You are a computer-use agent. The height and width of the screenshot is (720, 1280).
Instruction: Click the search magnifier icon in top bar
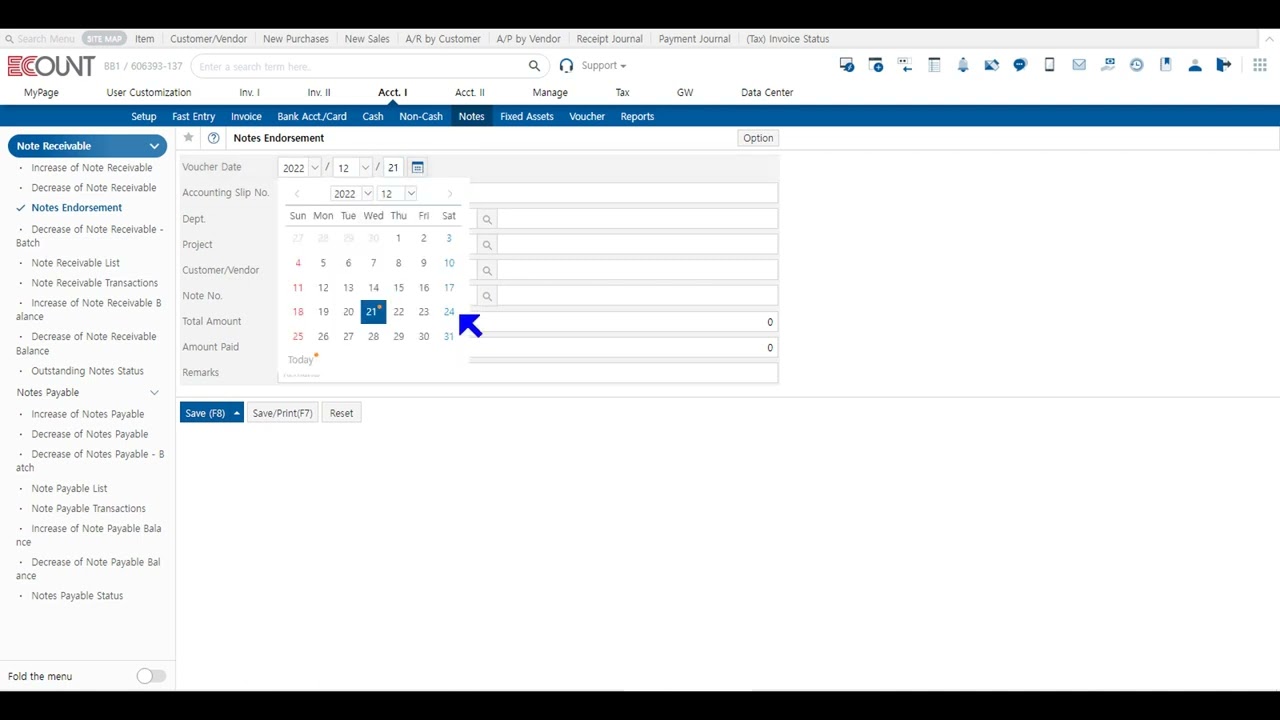[x=534, y=66]
